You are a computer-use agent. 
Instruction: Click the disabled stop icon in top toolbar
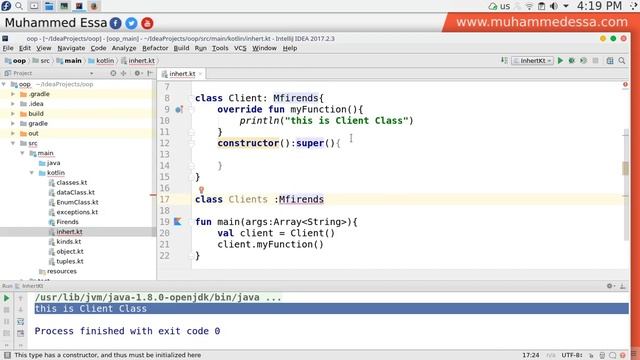596,60
